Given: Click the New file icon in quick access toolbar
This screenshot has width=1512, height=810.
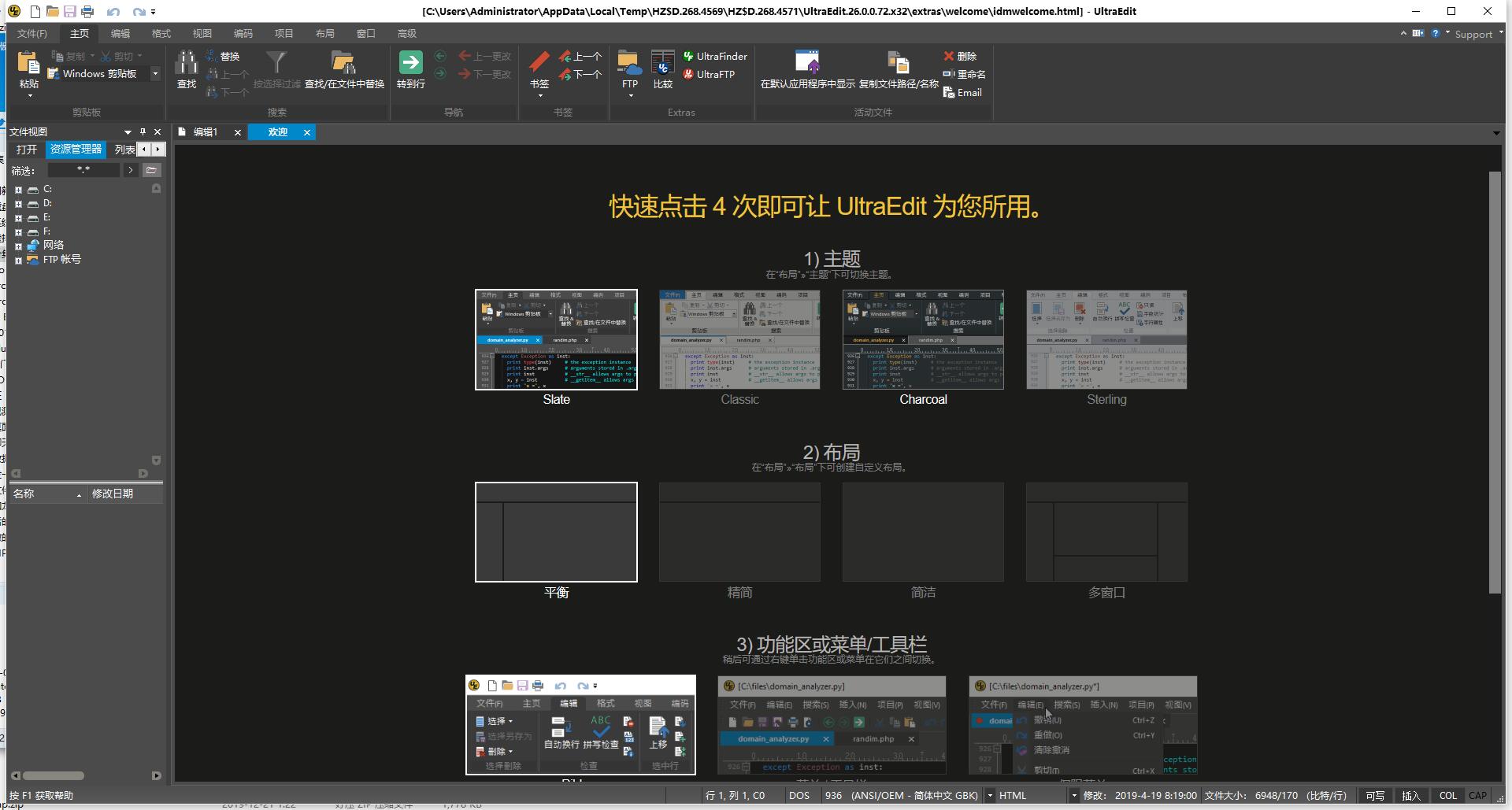Looking at the screenshot, I should coord(35,11).
